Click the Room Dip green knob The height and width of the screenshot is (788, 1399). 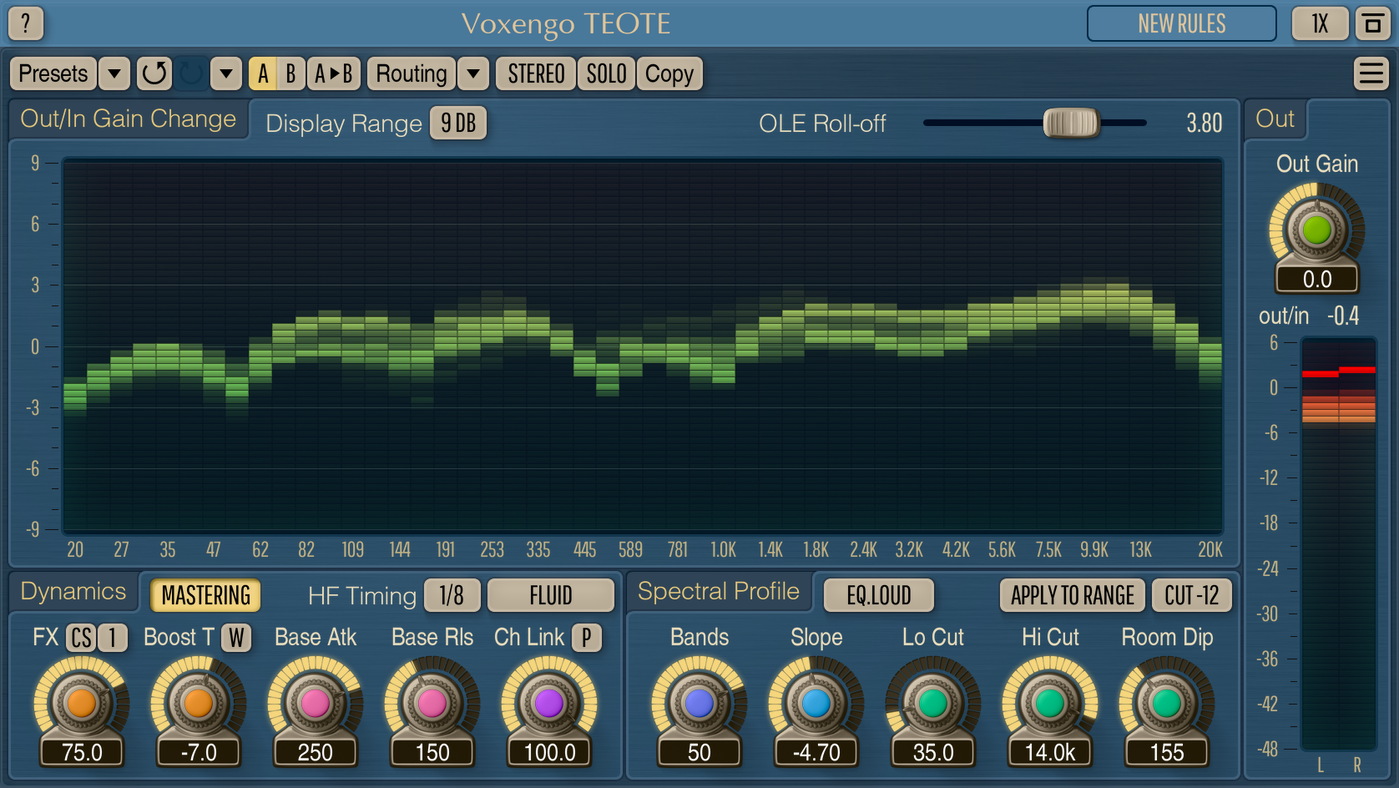click(x=1167, y=703)
